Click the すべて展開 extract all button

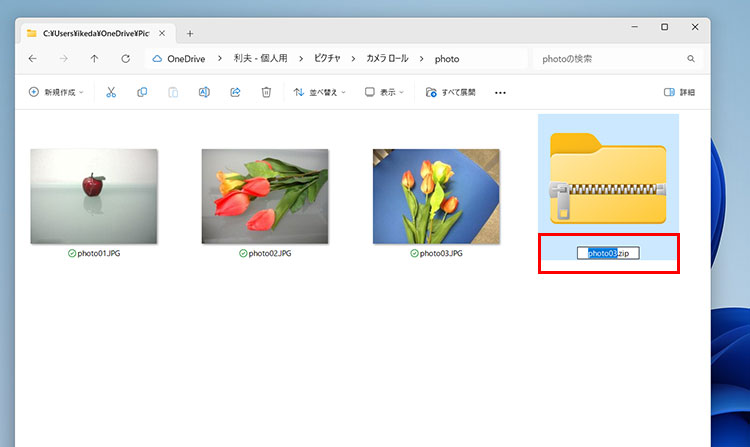(451, 92)
